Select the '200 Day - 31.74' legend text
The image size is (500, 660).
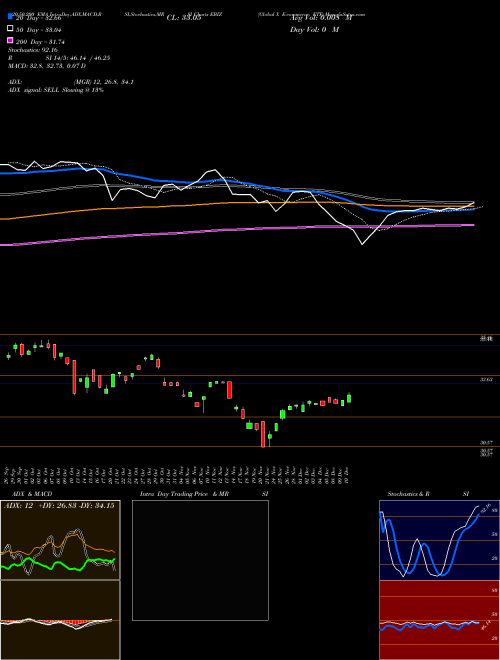point(40,42)
